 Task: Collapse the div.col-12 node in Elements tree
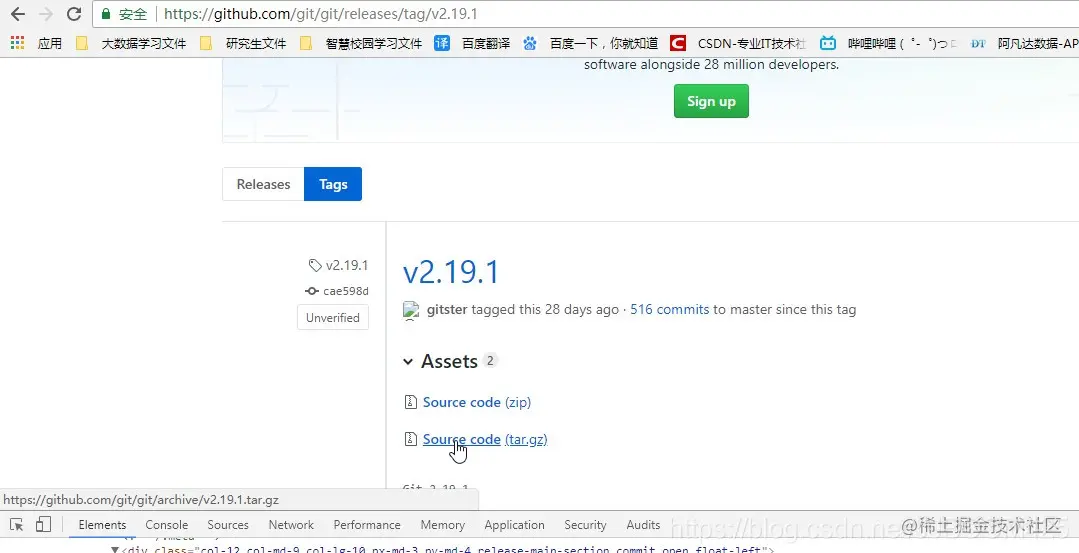(x=115, y=550)
